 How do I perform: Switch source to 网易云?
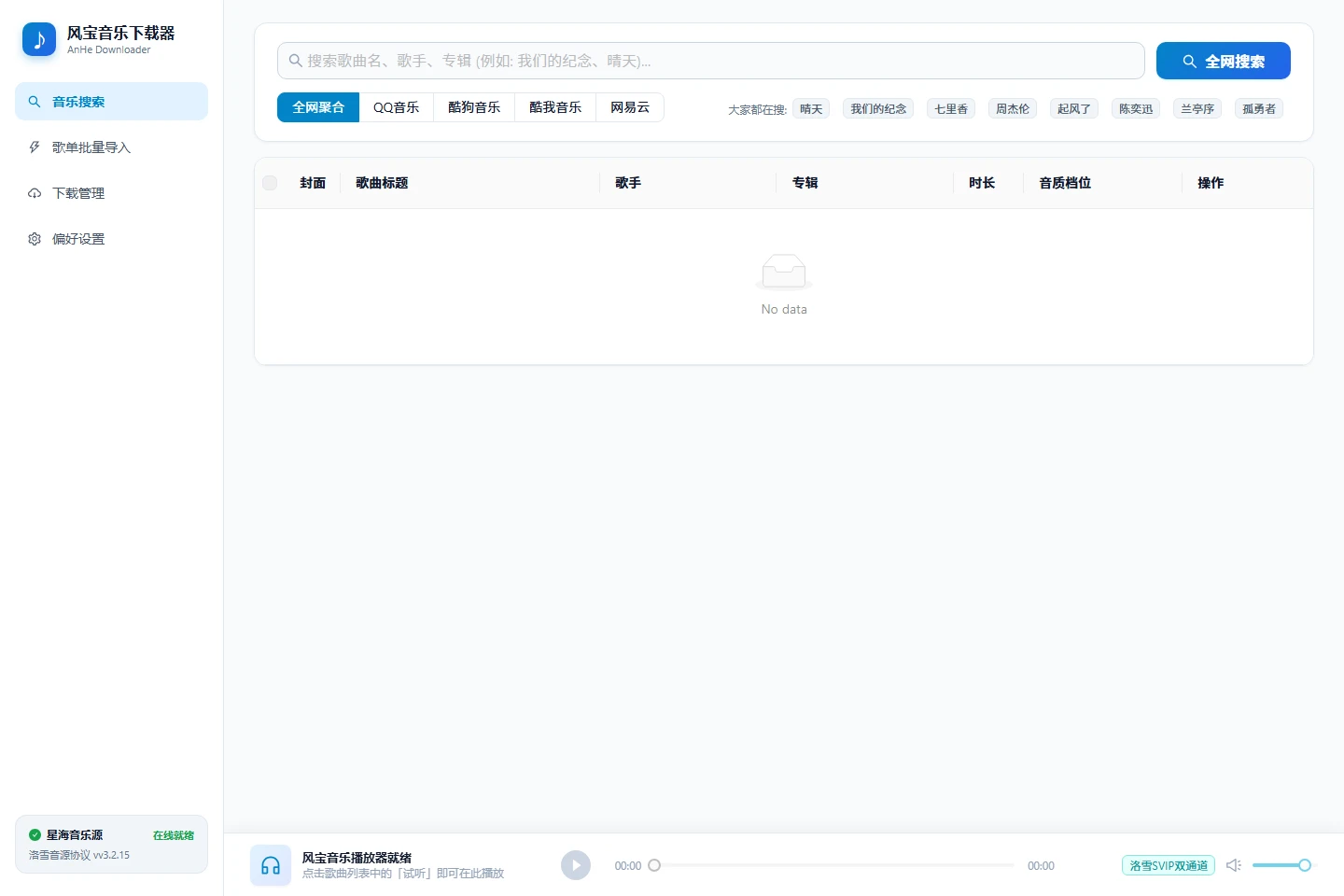[630, 107]
